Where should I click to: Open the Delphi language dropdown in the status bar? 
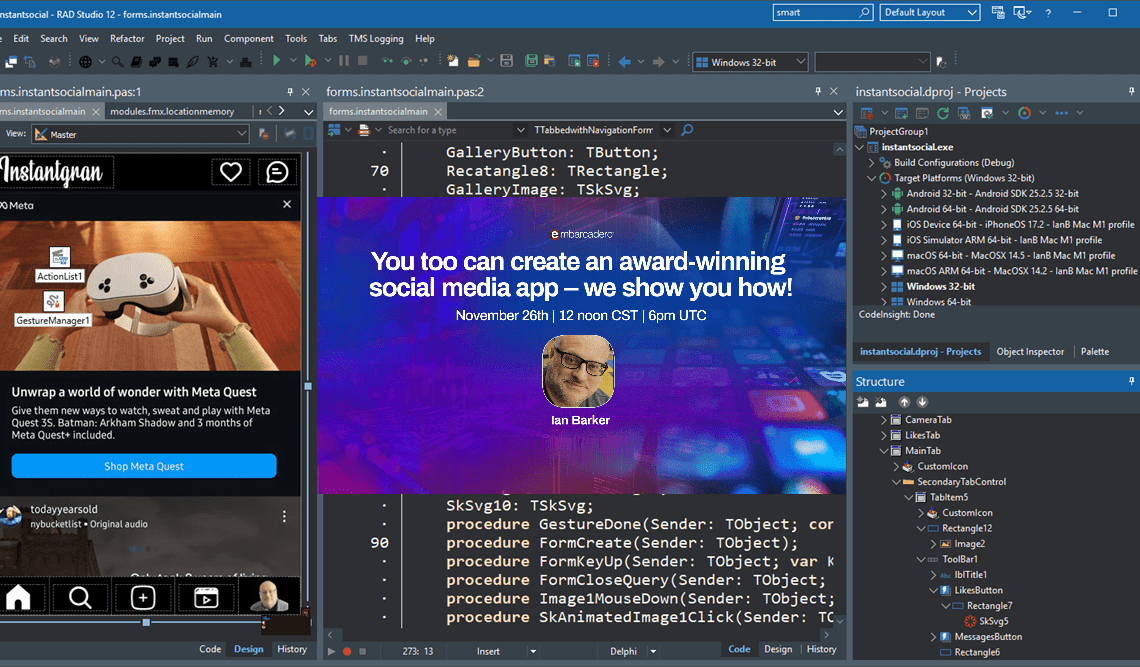(653, 651)
